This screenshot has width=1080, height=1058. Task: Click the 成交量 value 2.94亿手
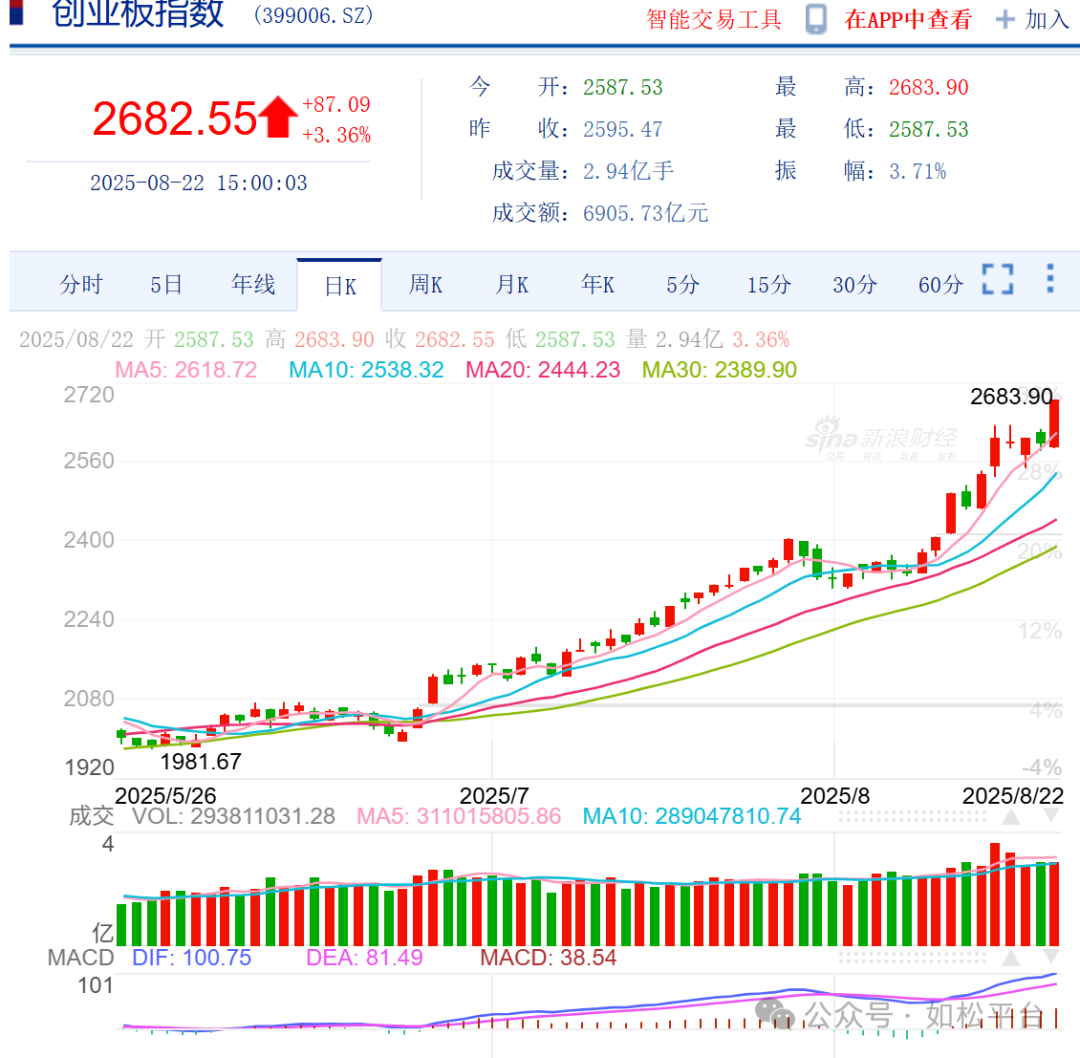coord(628,171)
